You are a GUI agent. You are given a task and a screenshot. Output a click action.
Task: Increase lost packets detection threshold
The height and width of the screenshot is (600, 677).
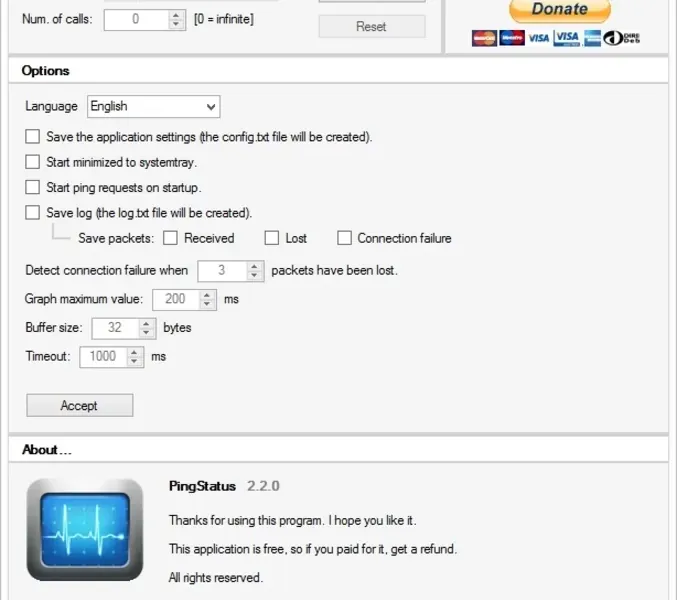click(254, 267)
